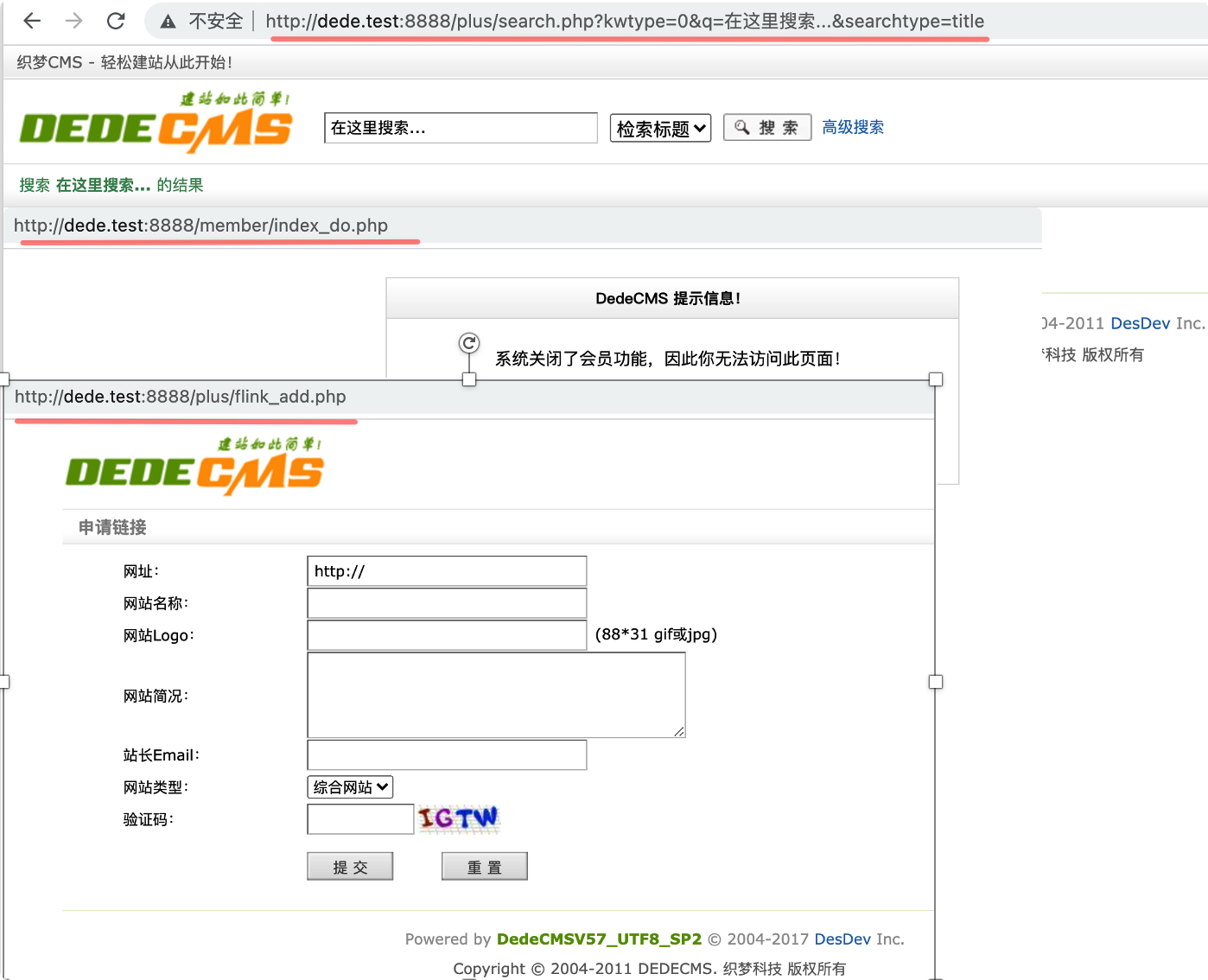Click the top DEDECMS logo
The width and height of the screenshot is (1208, 980).
coord(156,123)
